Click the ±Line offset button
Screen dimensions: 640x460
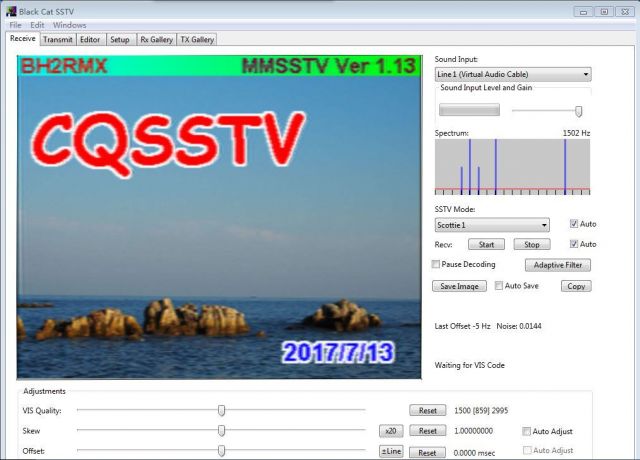tap(391, 451)
